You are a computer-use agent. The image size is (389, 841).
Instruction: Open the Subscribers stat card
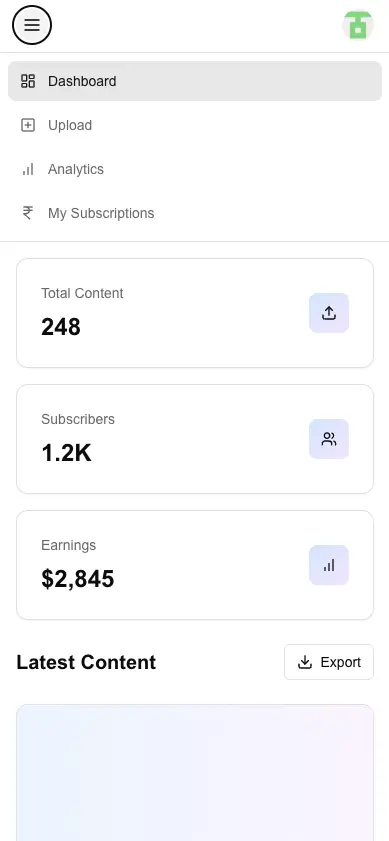pyautogui.click(x=195, y=439)
